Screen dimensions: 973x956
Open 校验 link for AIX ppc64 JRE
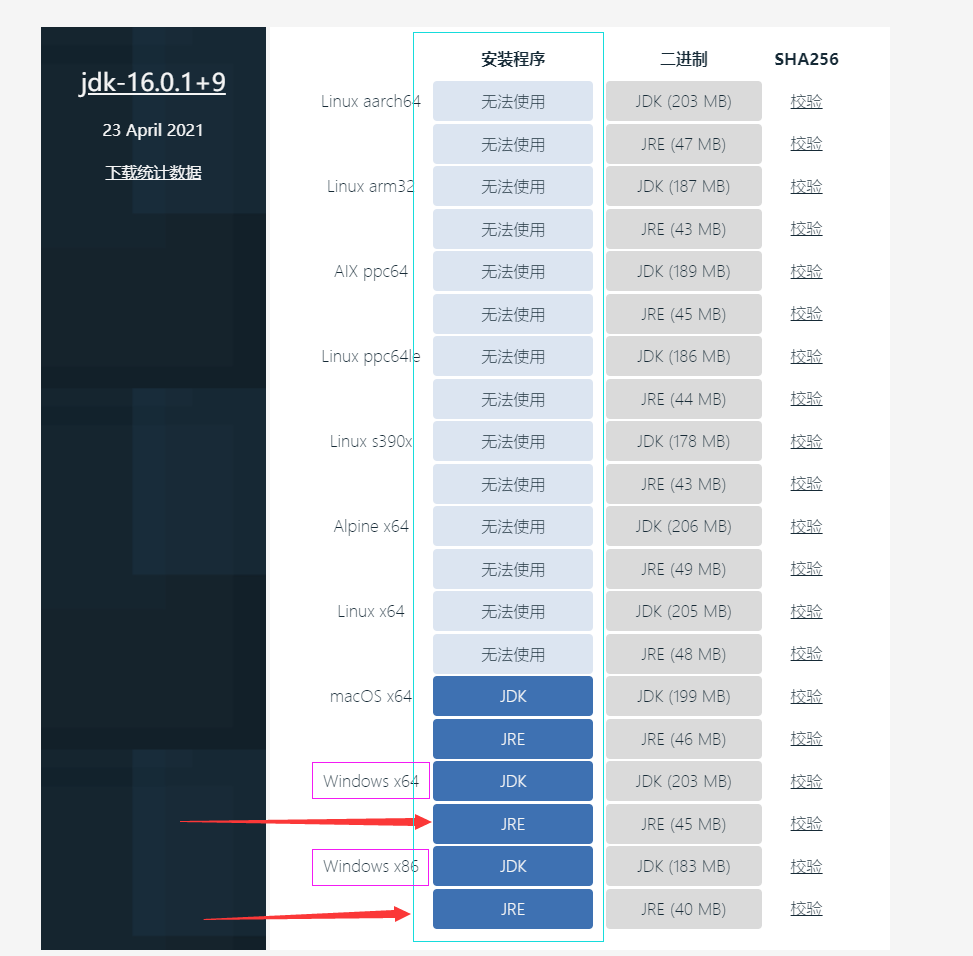pos(806,314)
